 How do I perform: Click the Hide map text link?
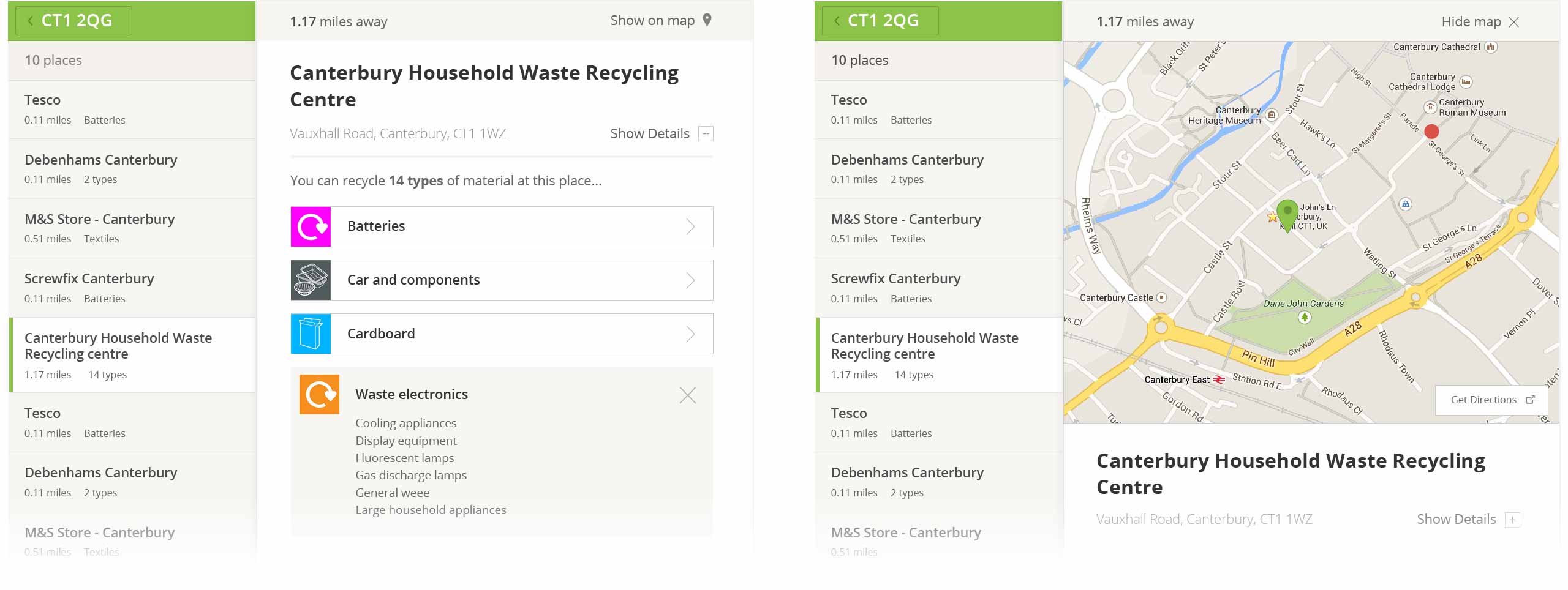[1471, 22]
